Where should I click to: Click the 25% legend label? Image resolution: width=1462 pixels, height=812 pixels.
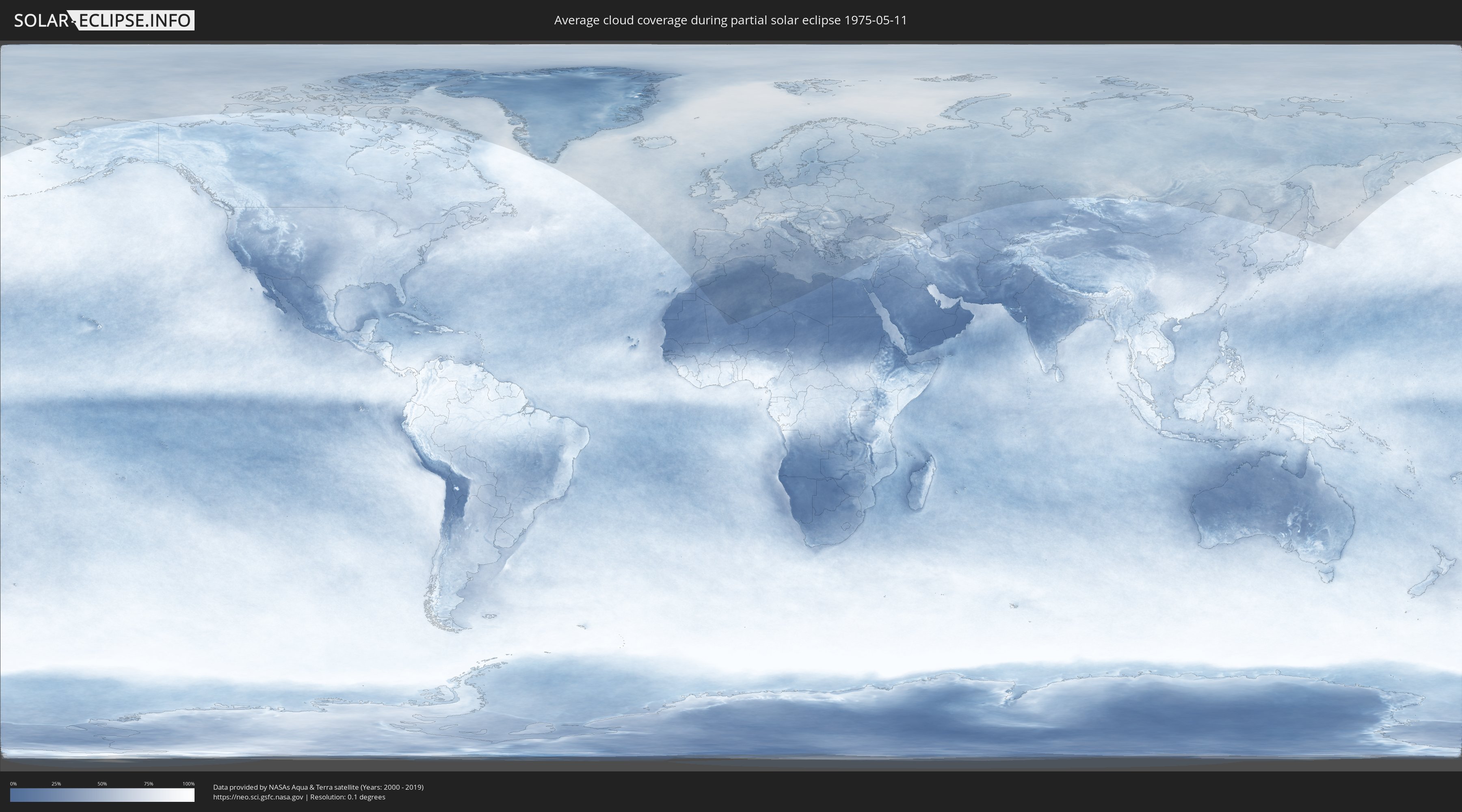tap(56, 784)
